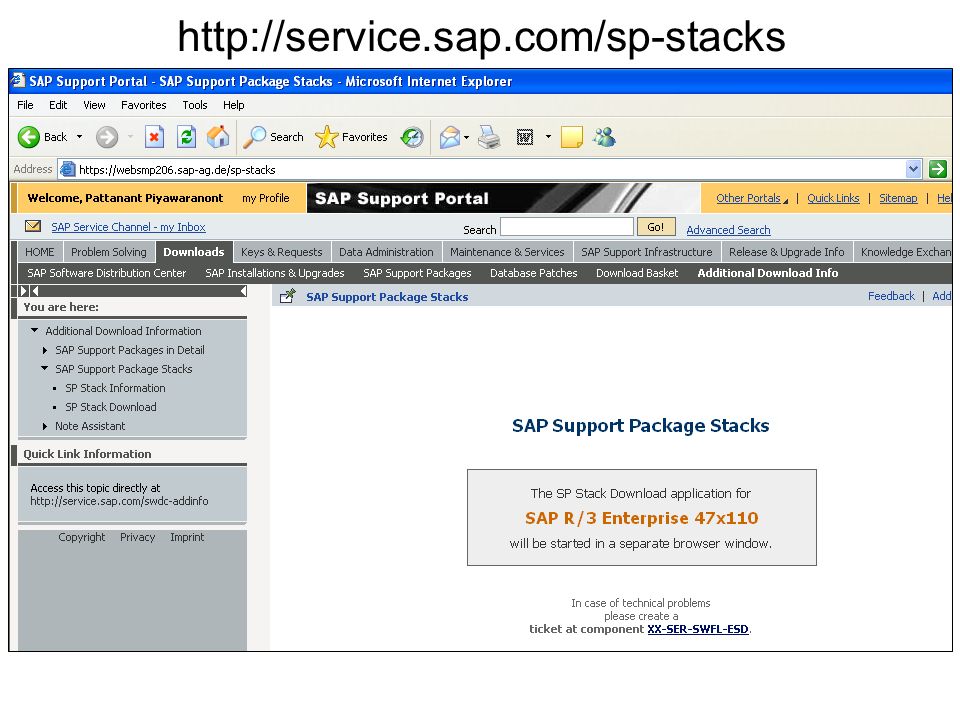Collapse the SAP Support Package Stacks node
960x720 pixels.
(x=44, y=369)
